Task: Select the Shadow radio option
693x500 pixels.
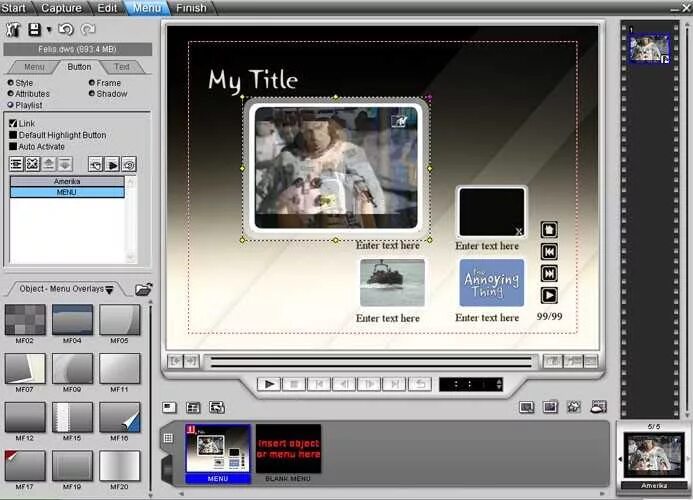Action: (x=92, y=94)
